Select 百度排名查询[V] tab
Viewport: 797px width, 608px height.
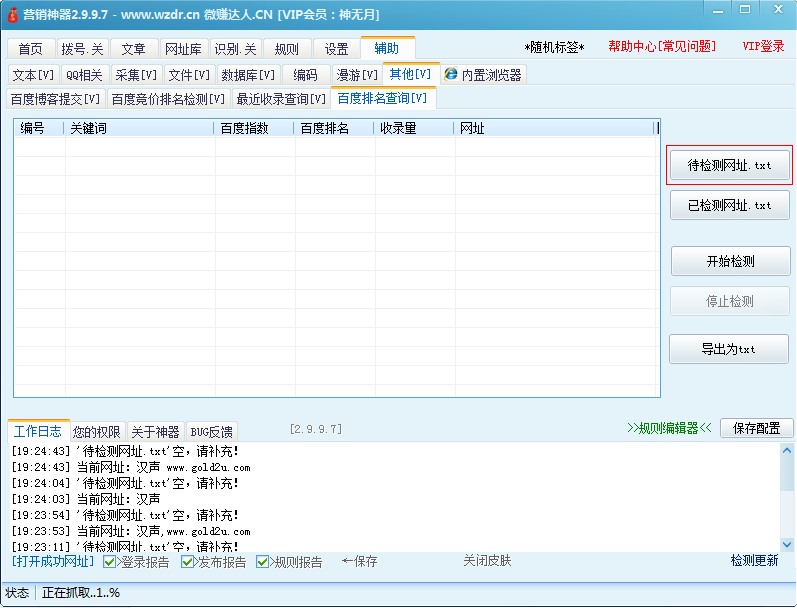tap(382, 98)
